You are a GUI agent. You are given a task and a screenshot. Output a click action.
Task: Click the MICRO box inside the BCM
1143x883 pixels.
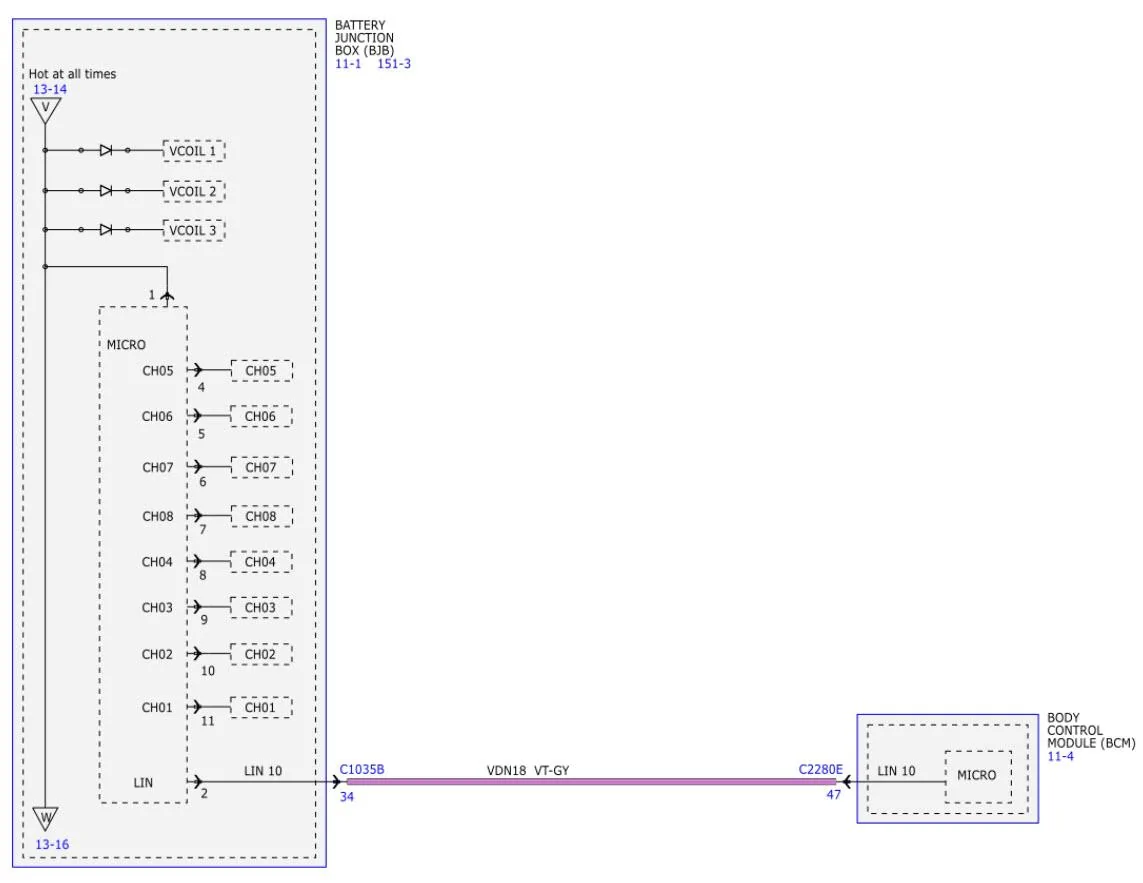(978, 777)
